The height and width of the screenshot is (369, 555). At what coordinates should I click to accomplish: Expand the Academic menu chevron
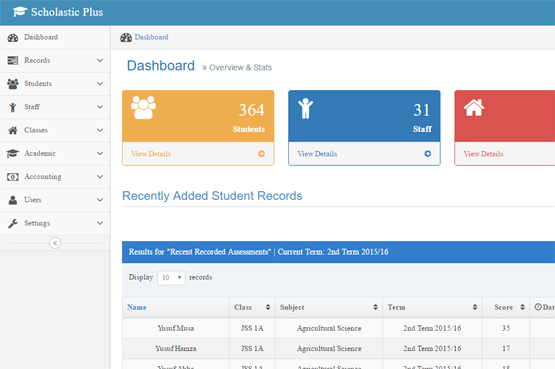[100, 153]
